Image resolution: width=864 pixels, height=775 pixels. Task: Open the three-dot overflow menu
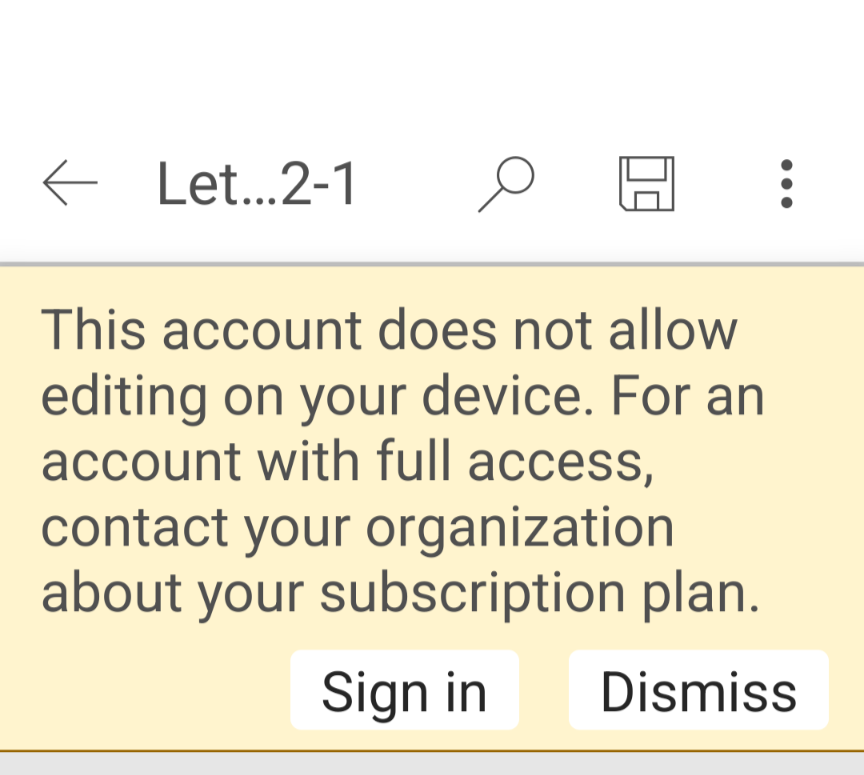click(786, 184)
